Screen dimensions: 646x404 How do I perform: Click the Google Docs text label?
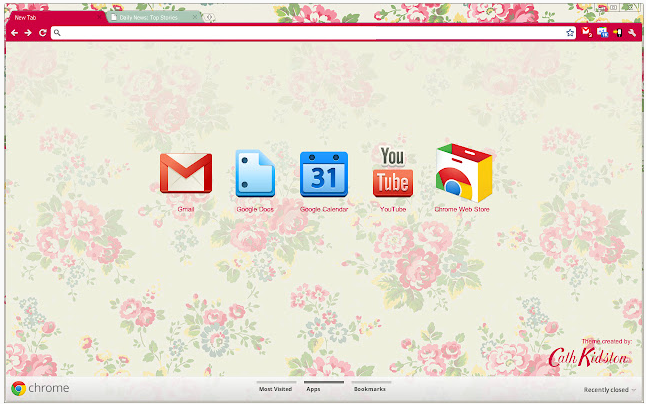point(255,209)
